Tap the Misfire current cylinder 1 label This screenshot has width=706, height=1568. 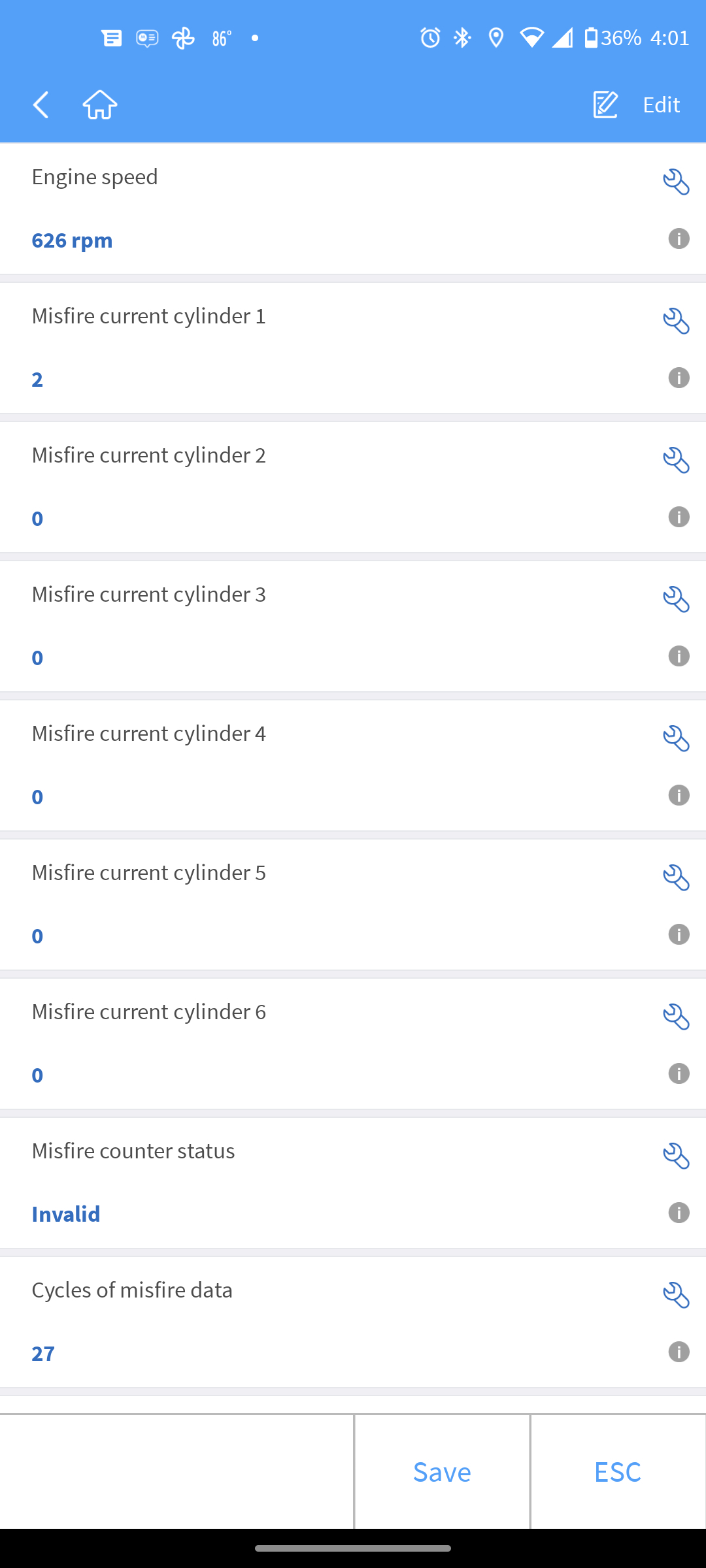(x=149, y=316)
